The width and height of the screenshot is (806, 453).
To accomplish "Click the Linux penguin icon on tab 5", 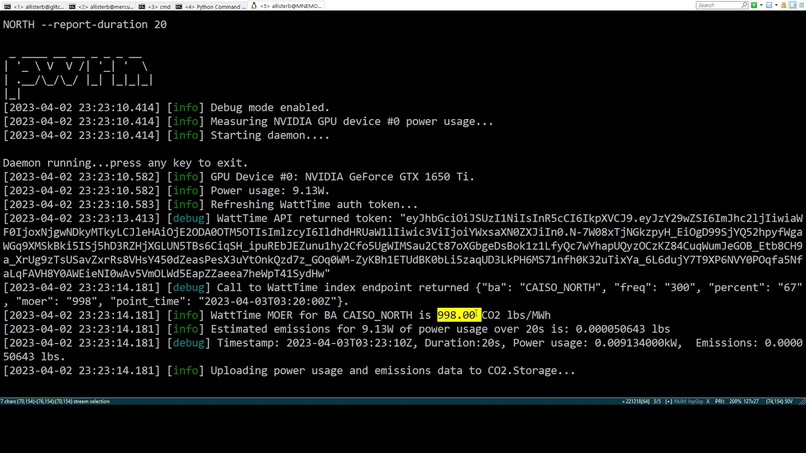I will (254, 6).
